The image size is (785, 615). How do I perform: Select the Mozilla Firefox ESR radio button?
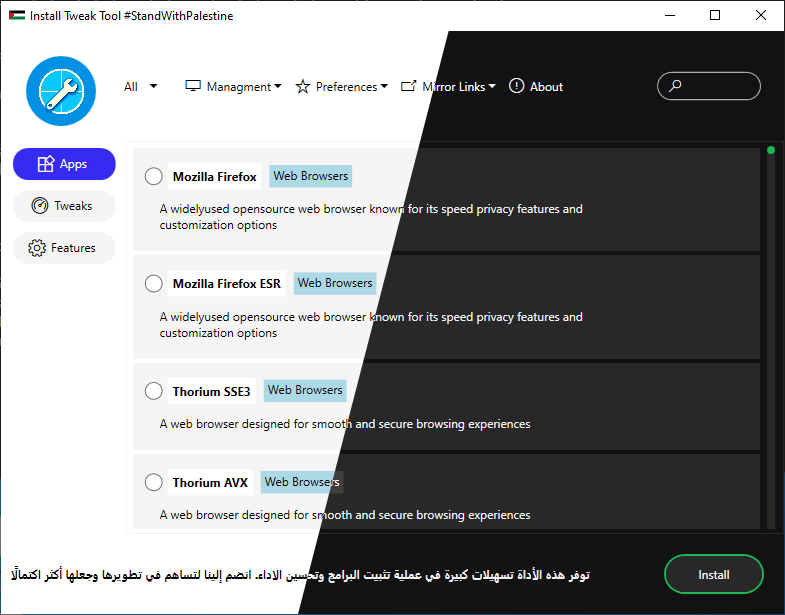tap(154, 283)
